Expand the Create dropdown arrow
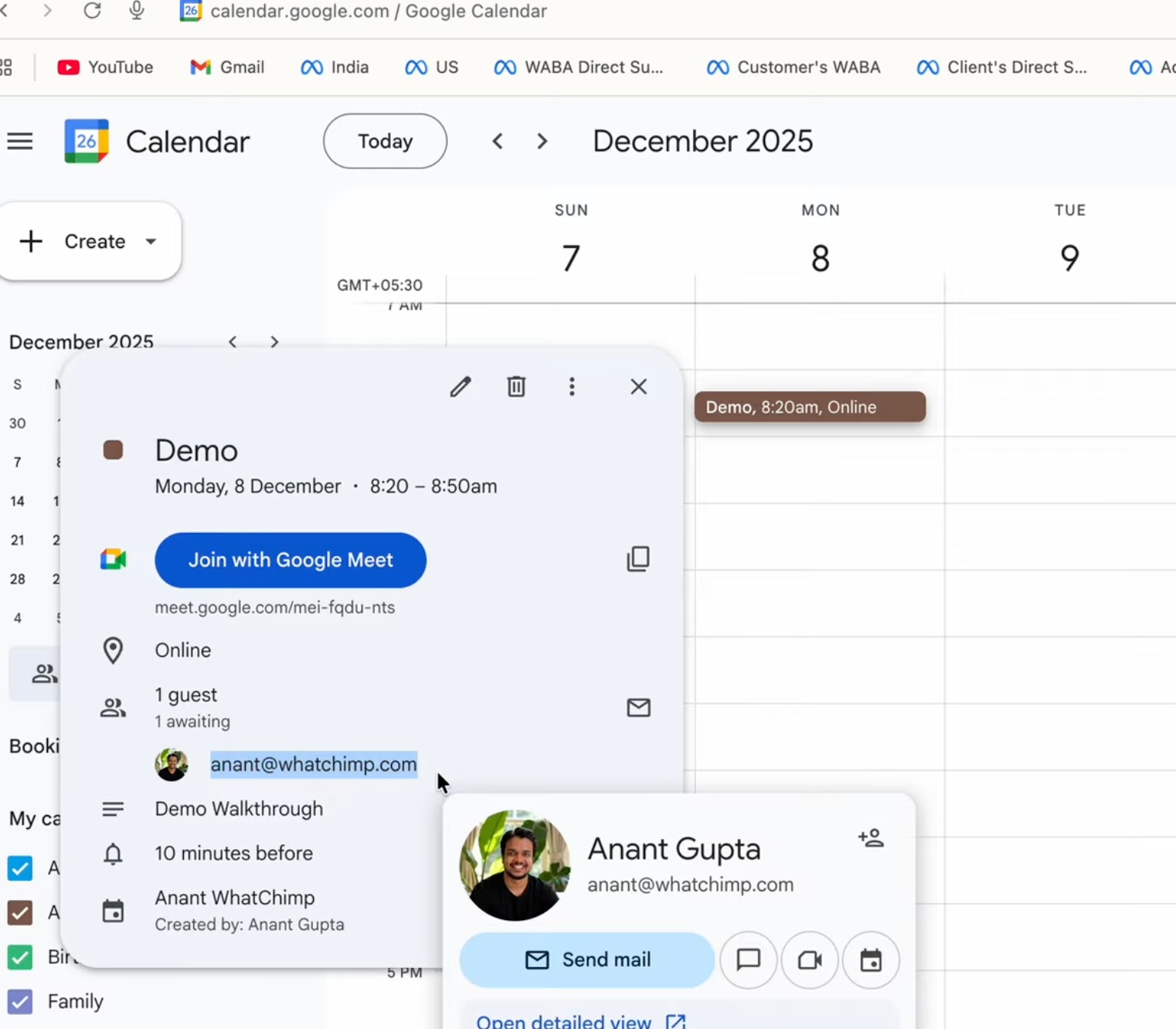Screen dimensions: 1176x1029 151,241
